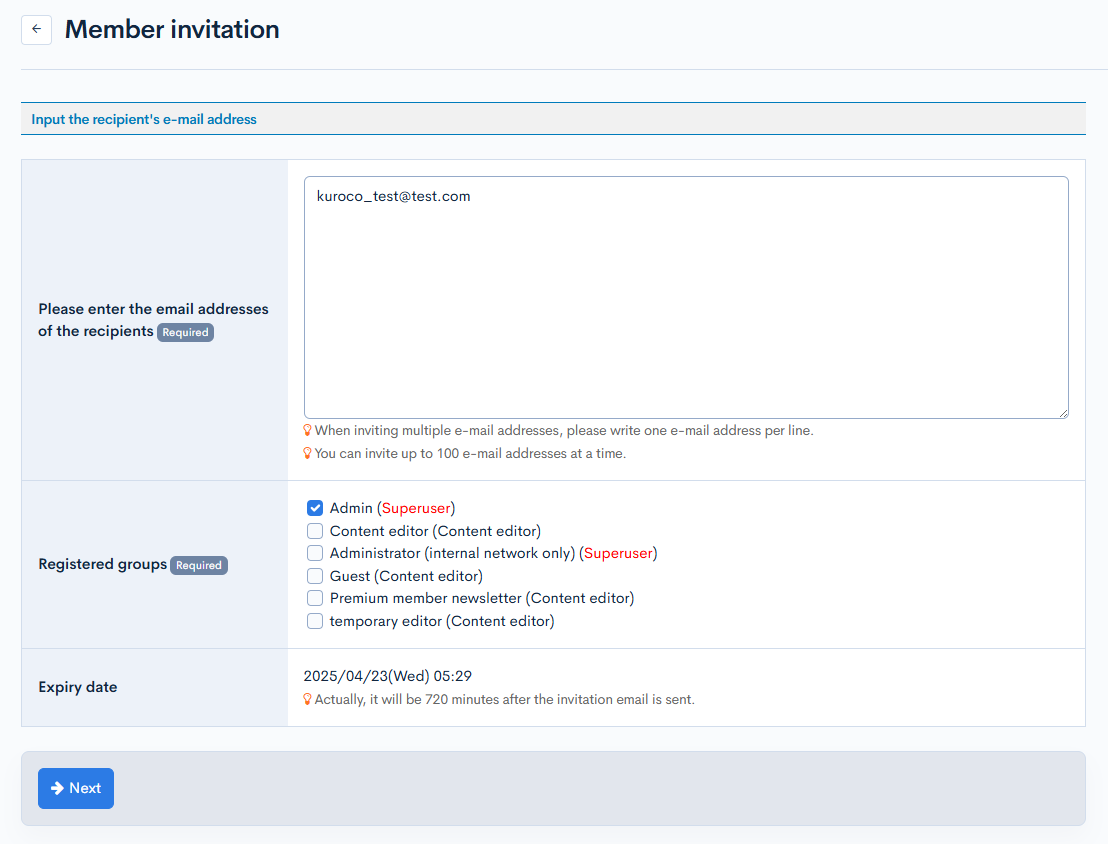Image resolution: width=1108 pixels, height=844 pixels.
Task: Go back using the left arrow button
Action: pyautogui.click(x=36, y=29)
